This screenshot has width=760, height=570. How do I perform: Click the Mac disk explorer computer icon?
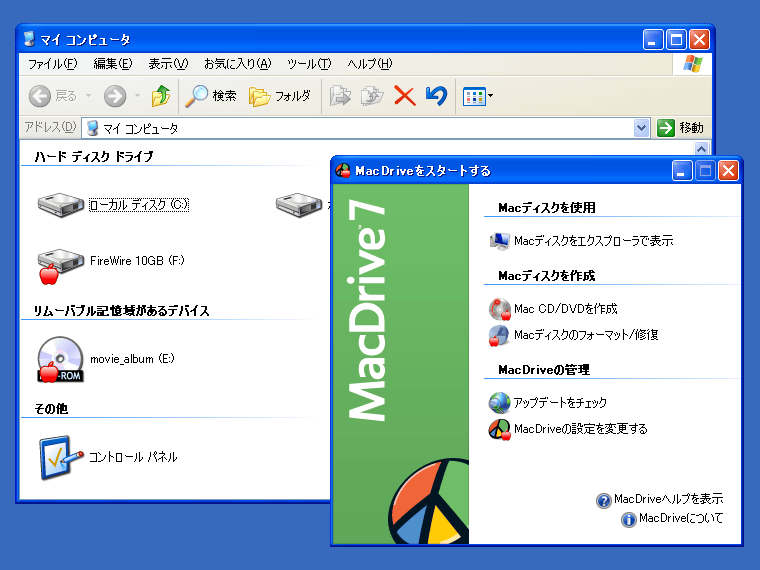tap(499, 241)
